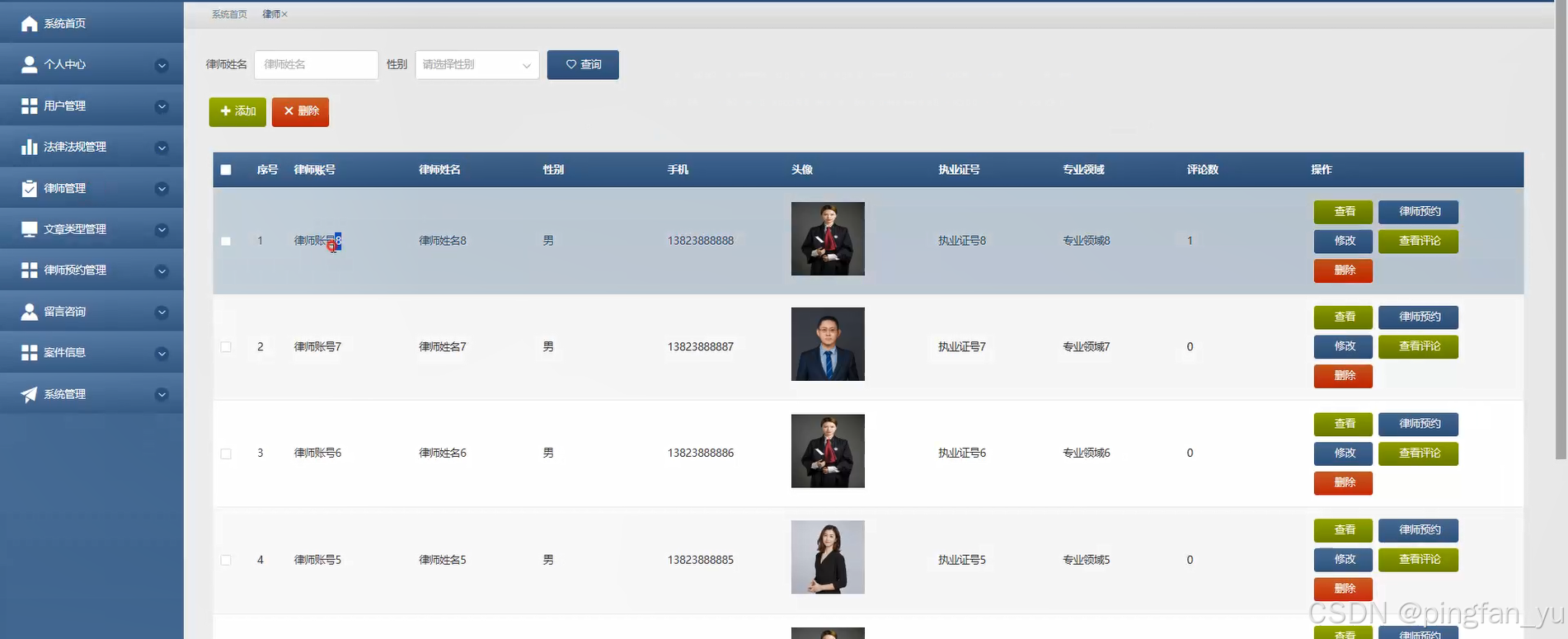This screenshot has height=639, width=1568.
Task: Click the vertical page scrollbar
Action: 1561,231
